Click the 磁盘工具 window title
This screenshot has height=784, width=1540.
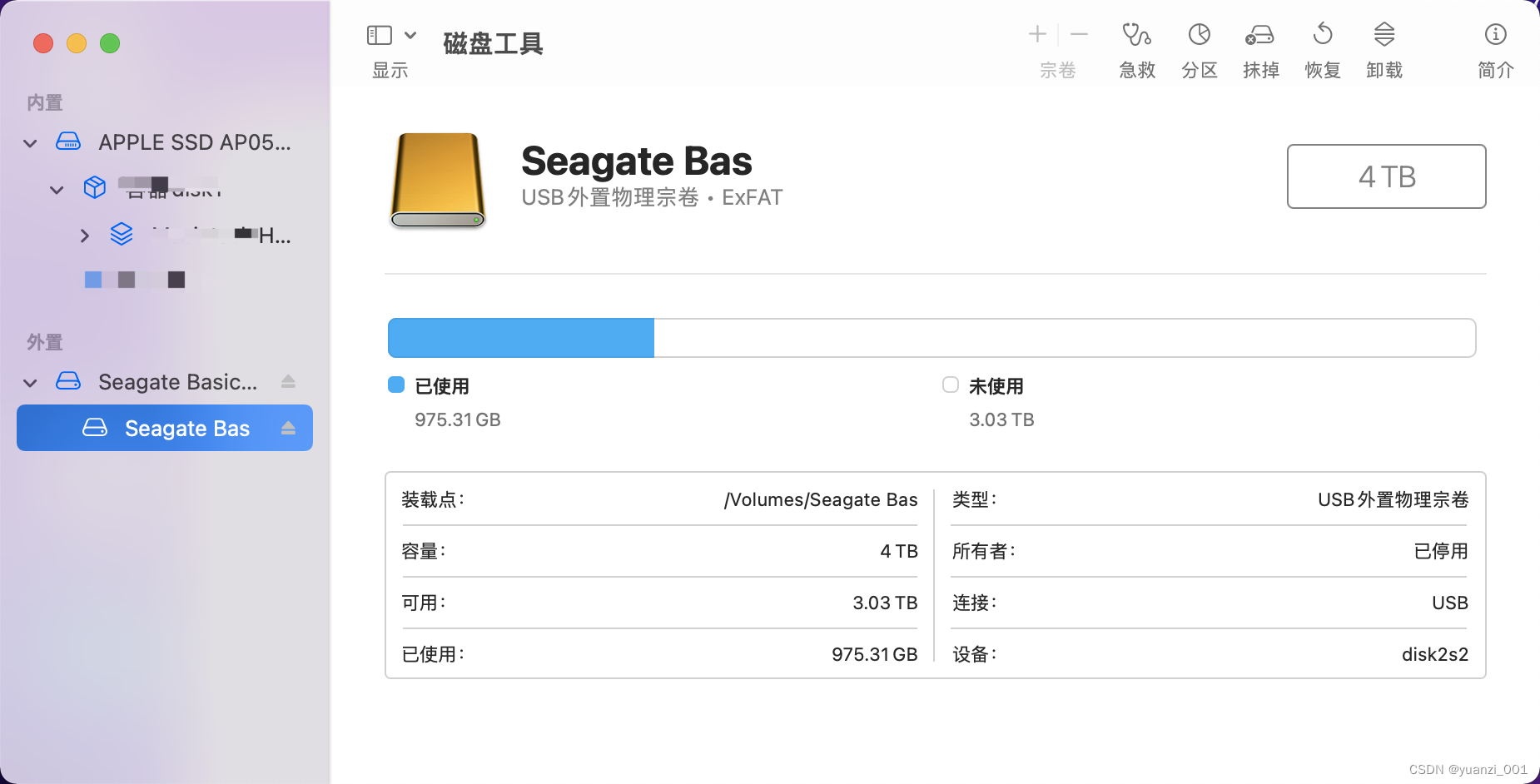(x=493, y=43)
